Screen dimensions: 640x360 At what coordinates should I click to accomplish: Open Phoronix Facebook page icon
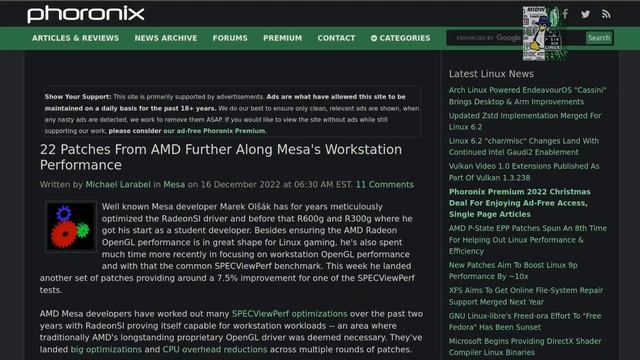565,14
